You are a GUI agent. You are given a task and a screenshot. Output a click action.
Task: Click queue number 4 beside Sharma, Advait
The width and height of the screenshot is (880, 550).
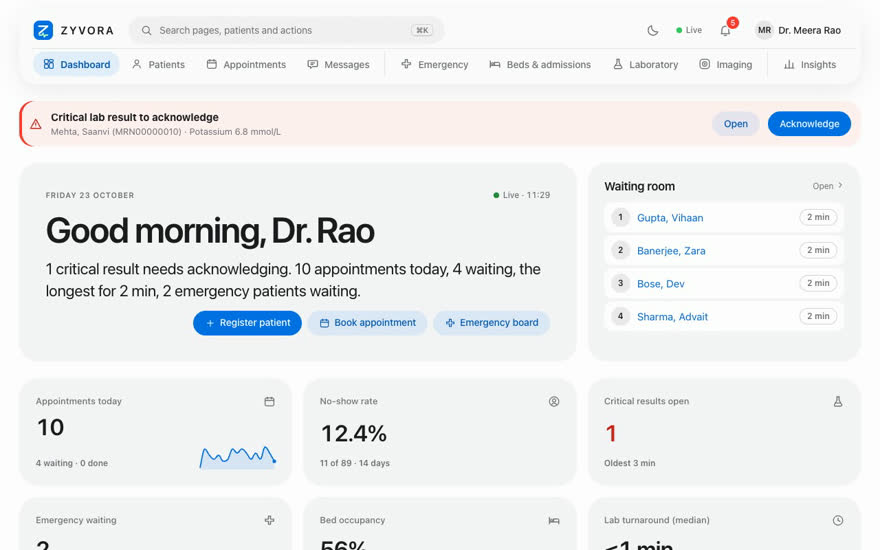(620, 317)
